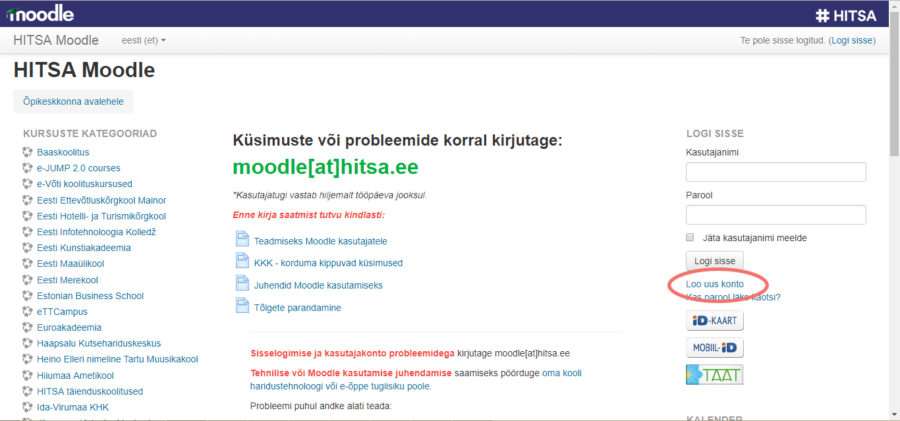
Task: Click the Kas parool läks kaotsi? link
Action: coord(733,297)
